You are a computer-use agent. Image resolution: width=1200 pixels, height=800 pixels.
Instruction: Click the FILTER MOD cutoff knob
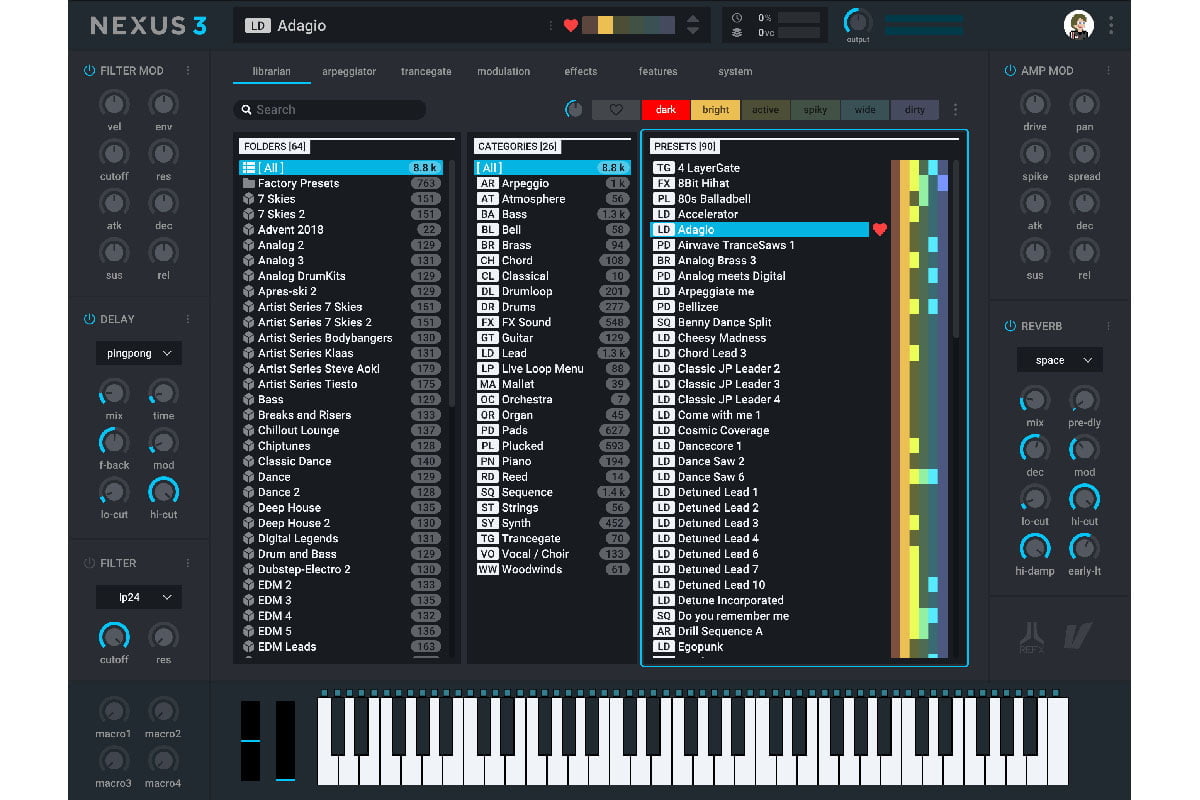[114, 153]
